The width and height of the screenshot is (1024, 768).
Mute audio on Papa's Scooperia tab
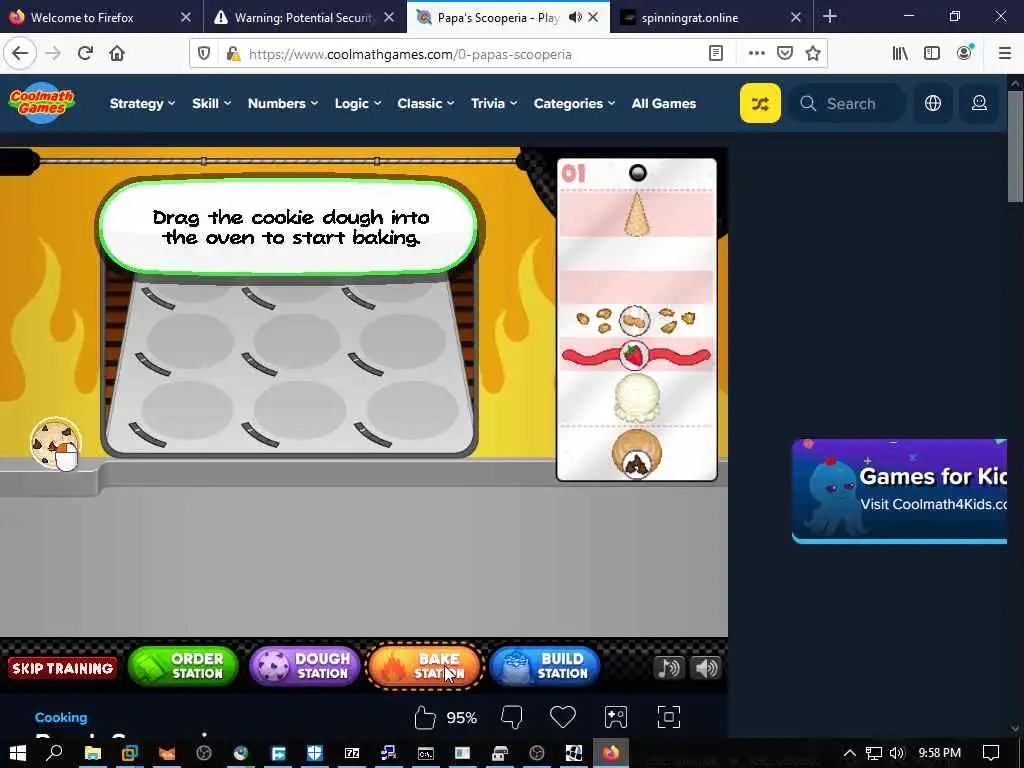pos(575,18)
